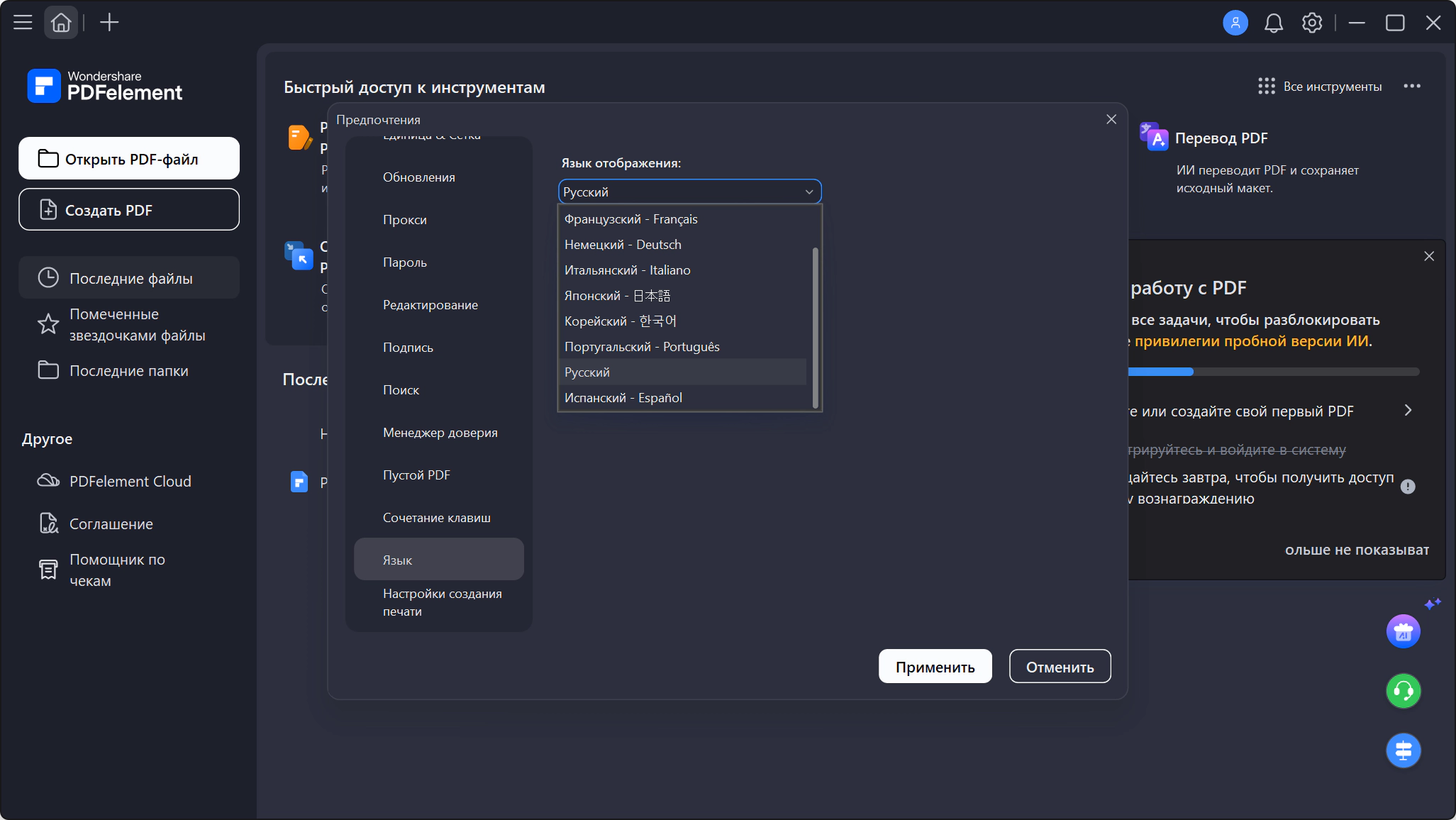Open PDFelement Cloud in sidebar

click(x=129, y=481)
